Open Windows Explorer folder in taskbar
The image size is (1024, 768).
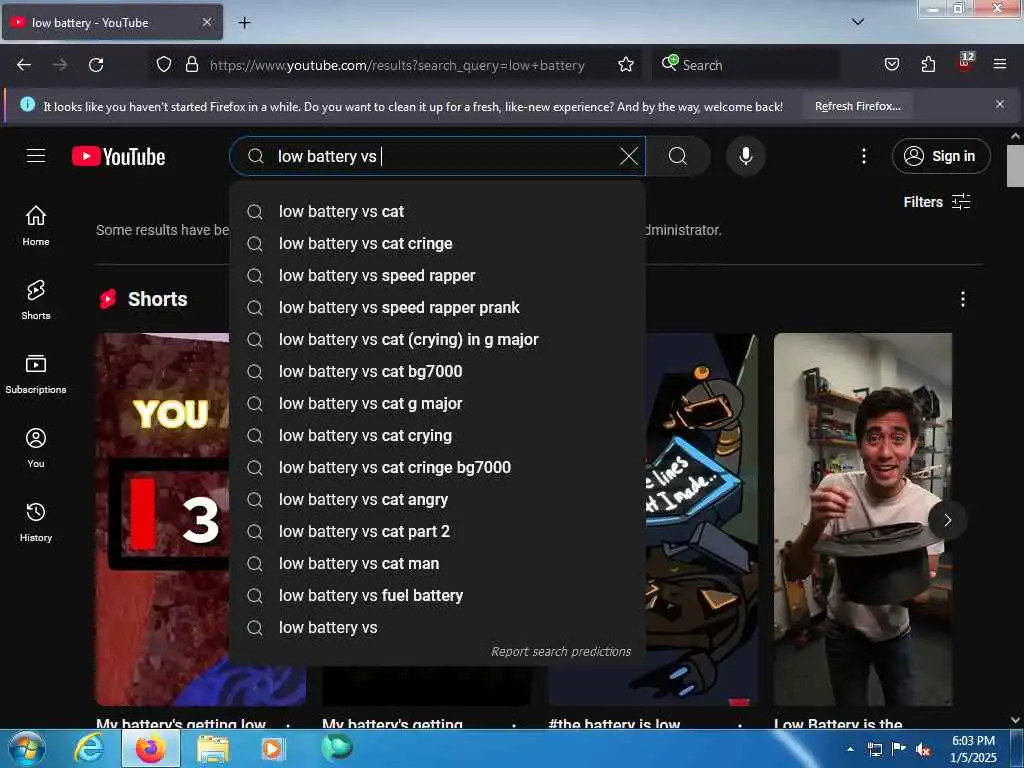tap(213, 748)
